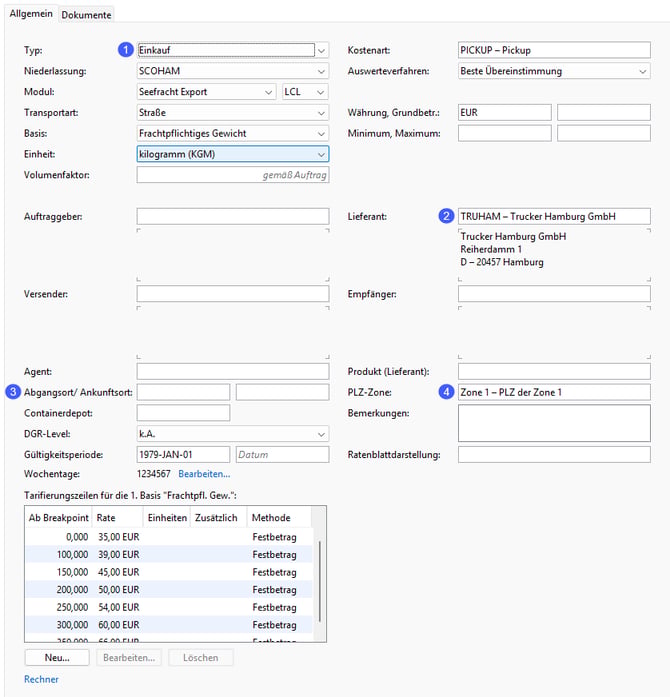Click the Grundbetrag field next to EUR
This screenshot has height=697, width=670.
click(x=604, y=113)
